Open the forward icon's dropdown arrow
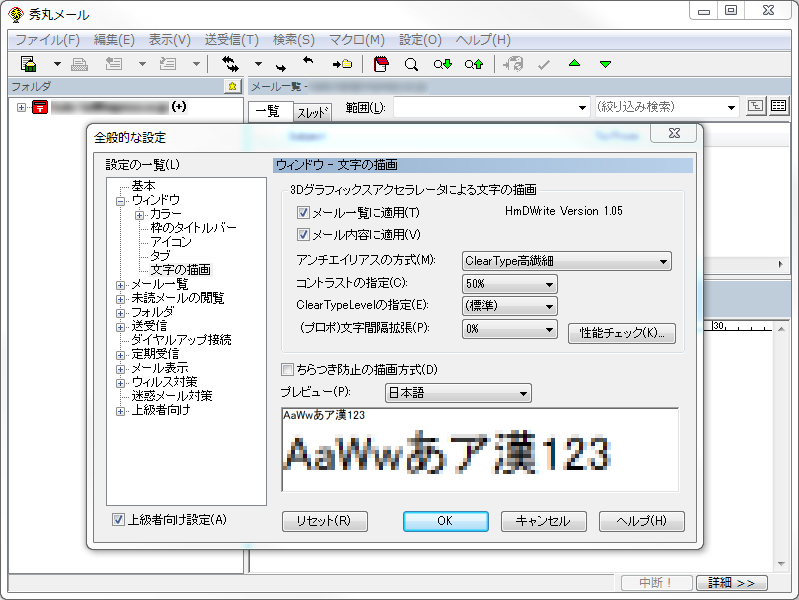The width and height of the screenshot is (799, 600). pos(196,64)
